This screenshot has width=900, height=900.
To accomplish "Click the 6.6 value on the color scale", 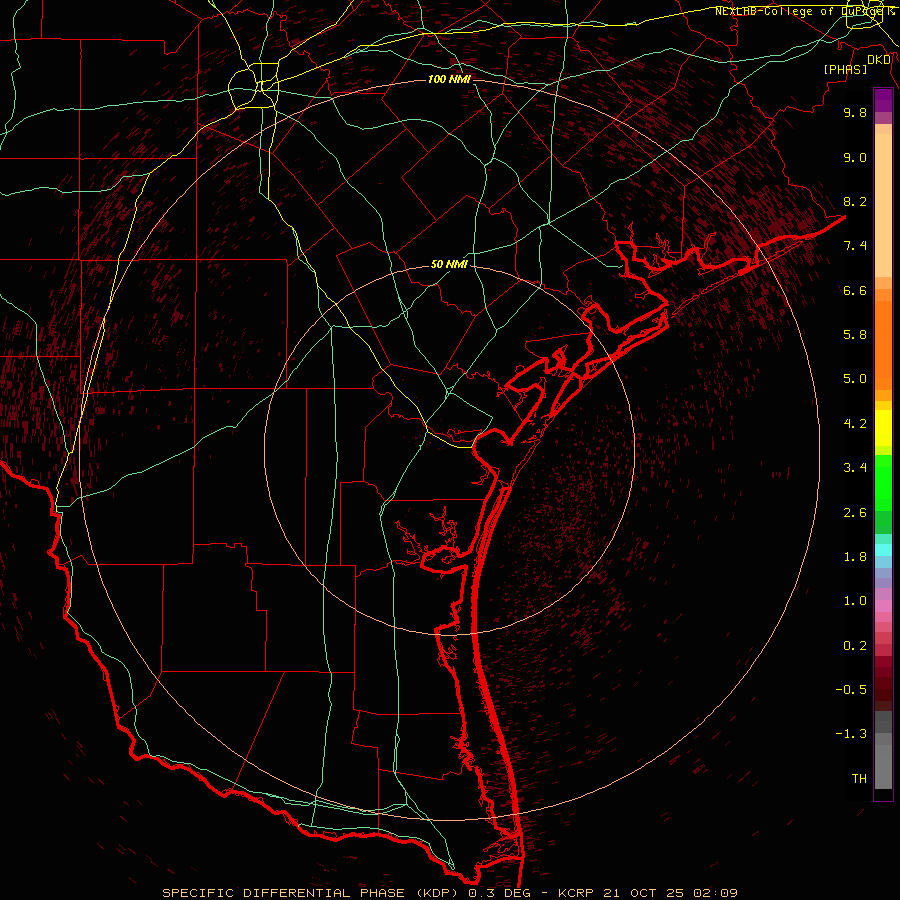I will tap(855, 290).
